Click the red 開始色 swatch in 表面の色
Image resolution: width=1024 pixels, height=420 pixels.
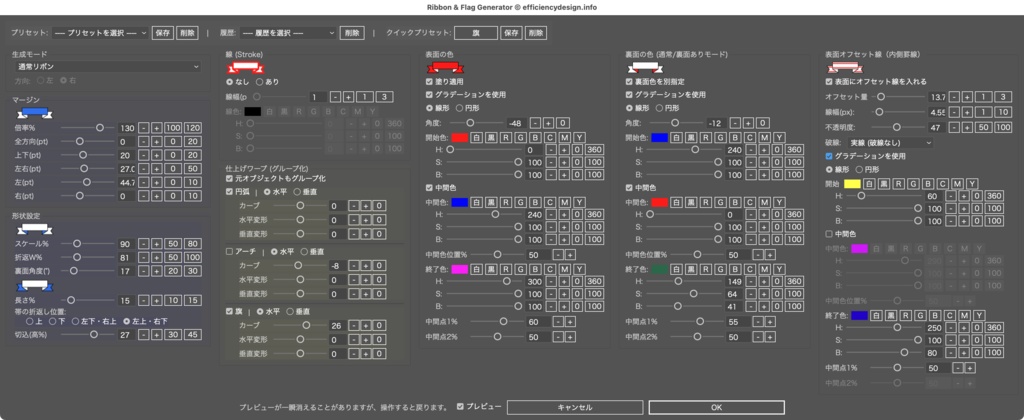coord(460,138)
